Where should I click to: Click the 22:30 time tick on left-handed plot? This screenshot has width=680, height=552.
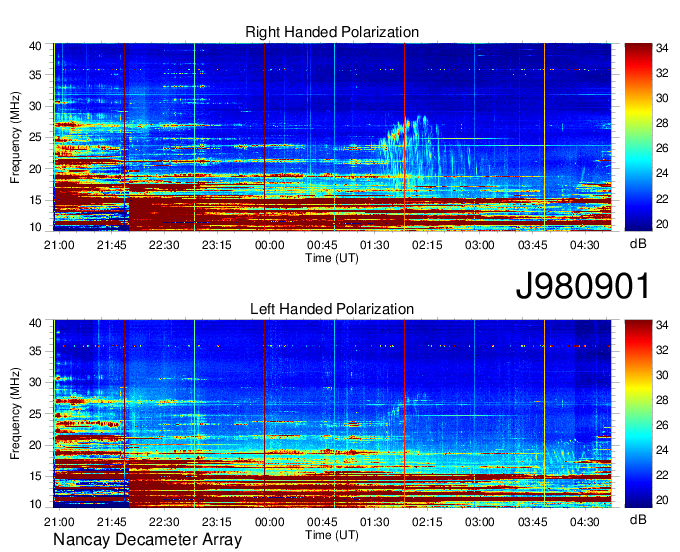pyautogui.click(x=164, y=522)
